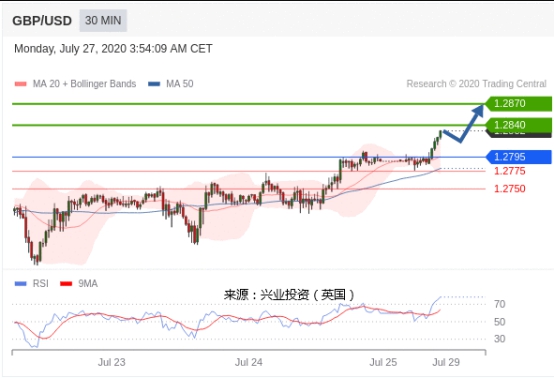The width and height of the screenshot is (554, 378).
Task: Click the source caption 来源：兴业投资（英国）
Action: 289,295
